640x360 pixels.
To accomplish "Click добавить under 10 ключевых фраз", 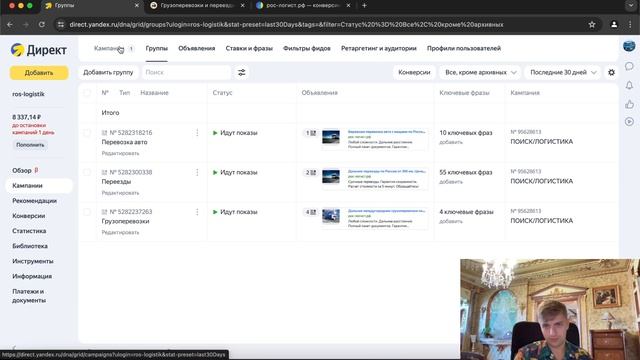I will coord(451,142).
